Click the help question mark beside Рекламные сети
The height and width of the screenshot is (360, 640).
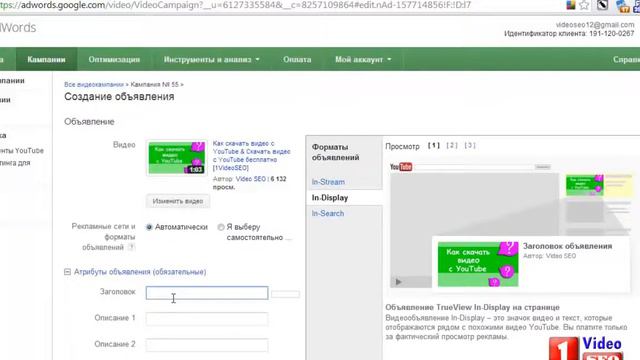[x=131, y=247]
